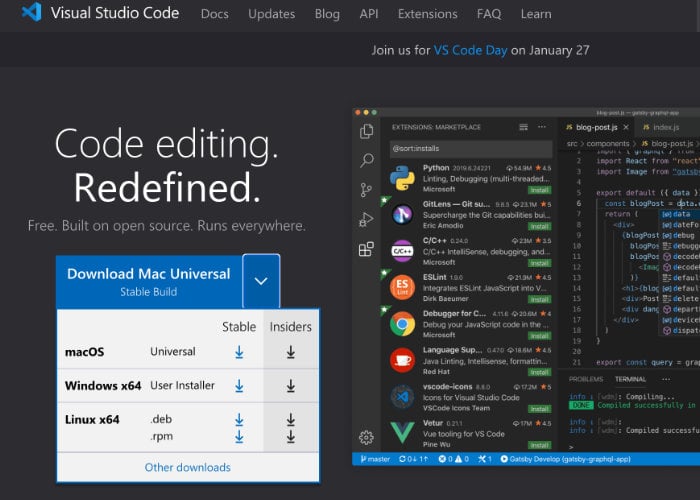The image size is (700, 500).
Task: Open the Extensions navigation item
Action: tap(428, 14)
